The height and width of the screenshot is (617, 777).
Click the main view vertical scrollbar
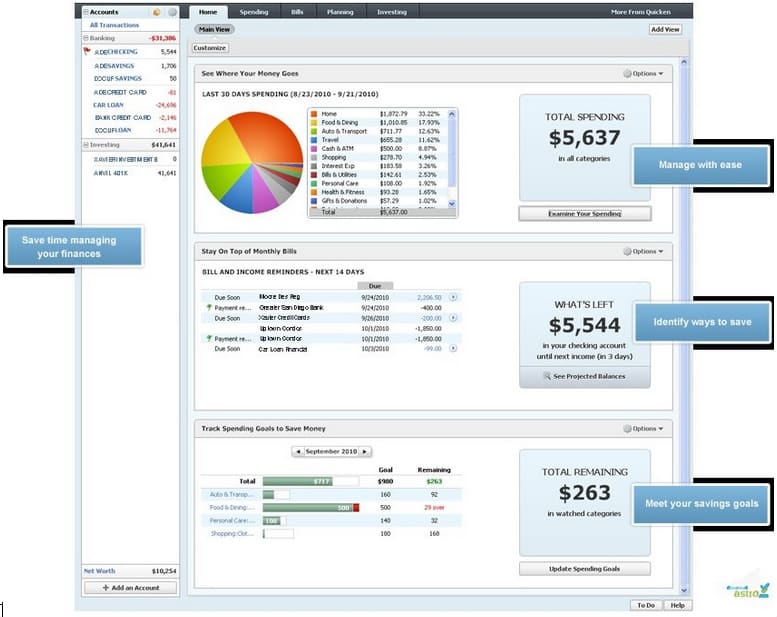(x=684, y=325)
